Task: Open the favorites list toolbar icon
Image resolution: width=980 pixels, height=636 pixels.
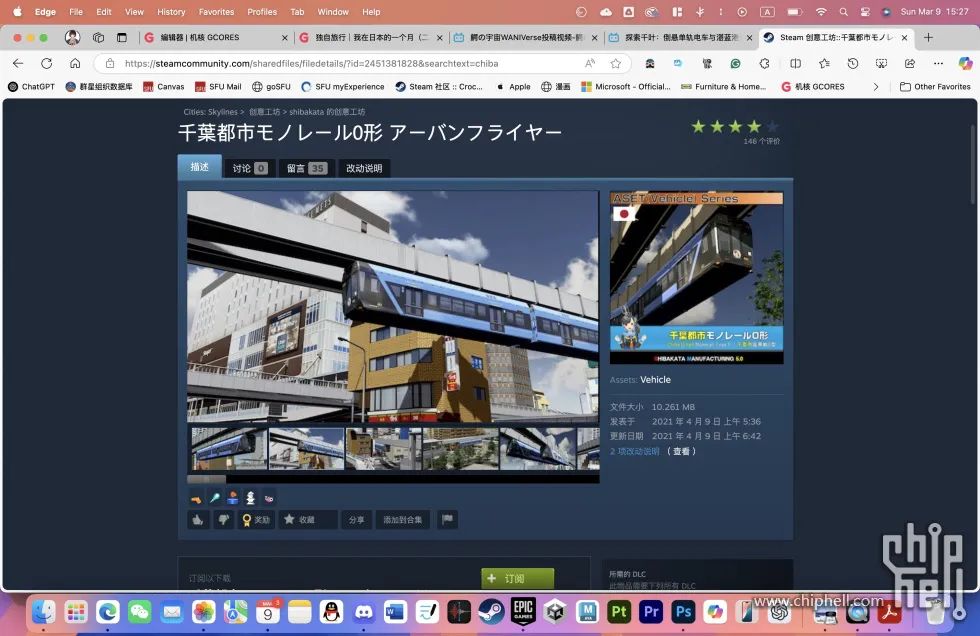Action: pyautogui.click(x=824, y=63)
